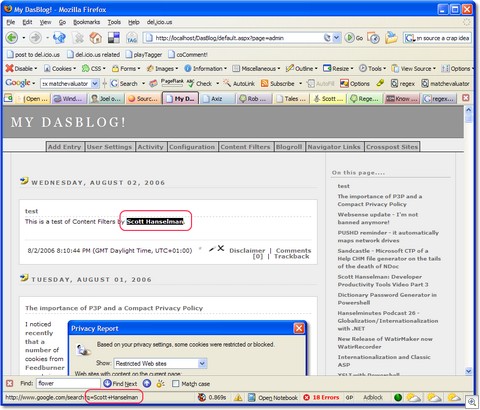This screenshot has width=480, height=410.
Task: Click Find Next in find bar
Action: point(120,384)
